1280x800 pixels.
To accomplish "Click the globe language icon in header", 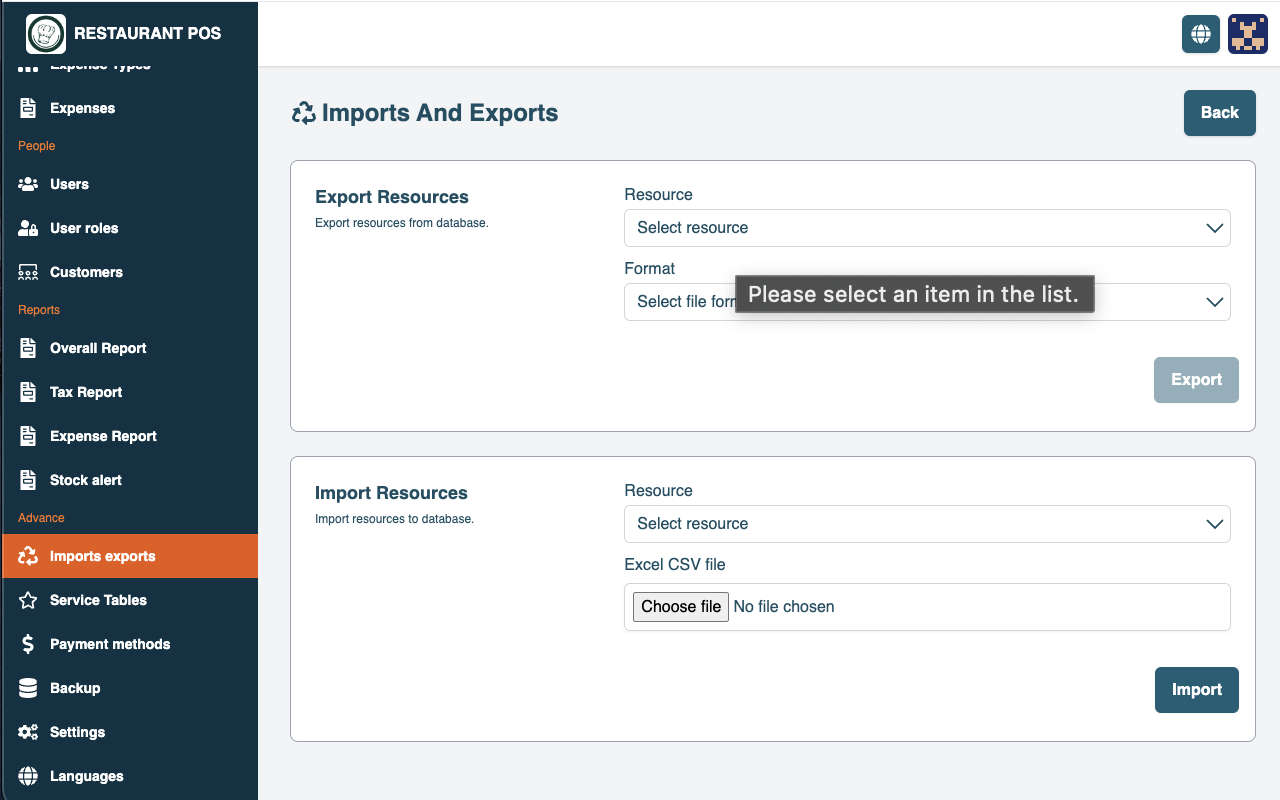I will (x=1201, y=34).
